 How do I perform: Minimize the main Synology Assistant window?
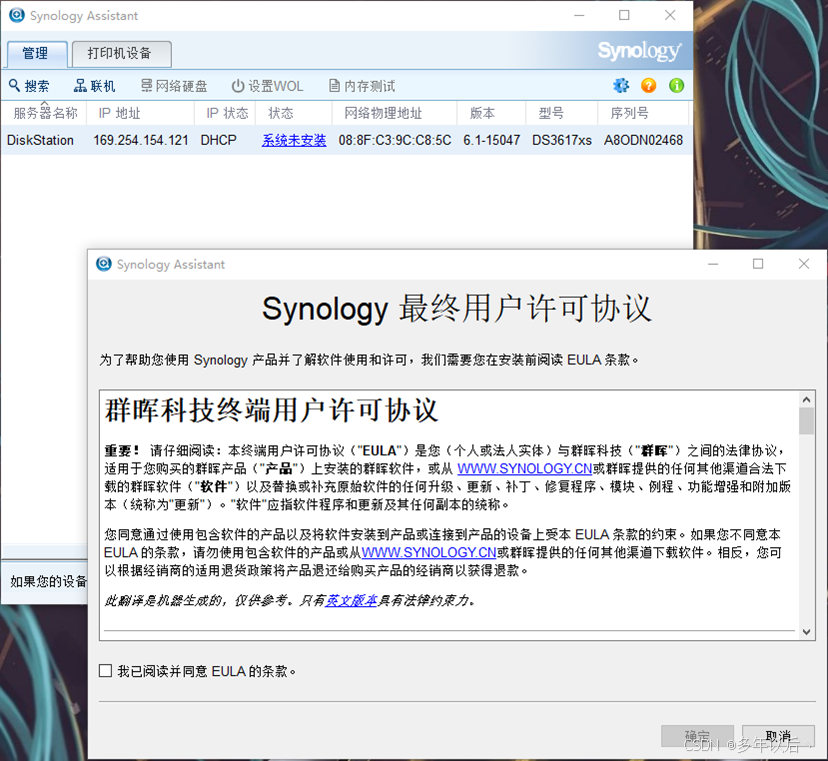click(579, 15)
